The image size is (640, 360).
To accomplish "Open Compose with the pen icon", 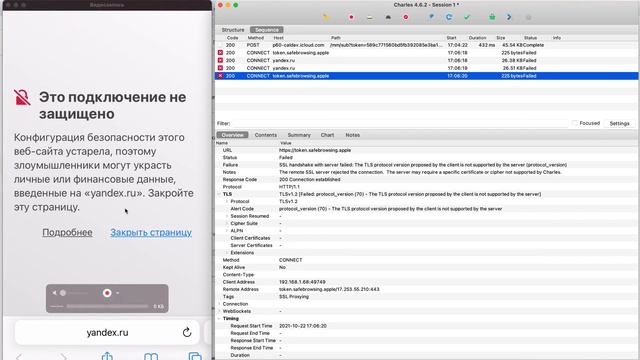I will pos(431,17).
